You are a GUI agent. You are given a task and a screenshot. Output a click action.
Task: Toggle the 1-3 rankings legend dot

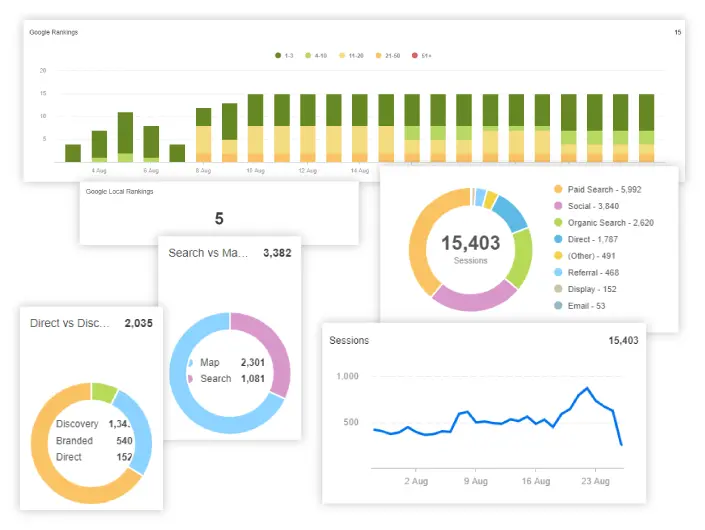click(x=278, y=55)
